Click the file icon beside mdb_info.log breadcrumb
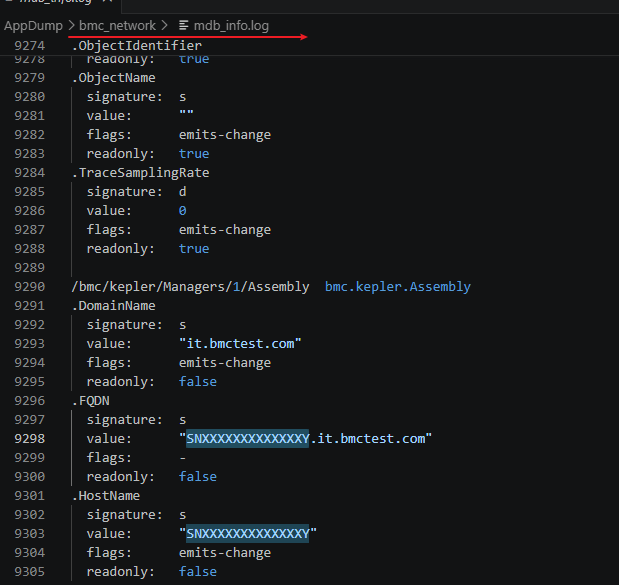 (183, 26)
